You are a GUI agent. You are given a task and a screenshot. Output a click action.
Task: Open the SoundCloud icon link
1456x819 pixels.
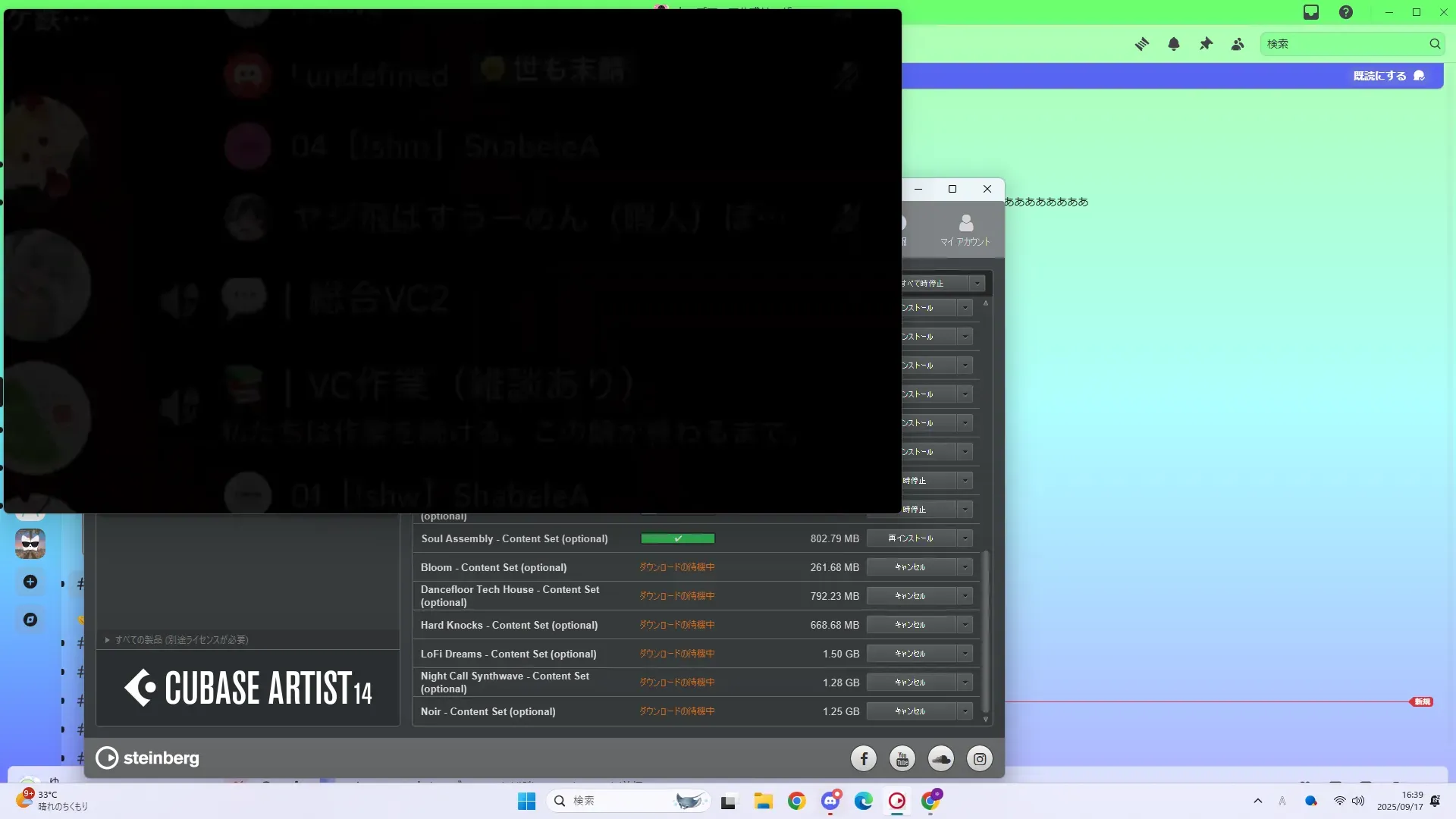tap(941, 758)
